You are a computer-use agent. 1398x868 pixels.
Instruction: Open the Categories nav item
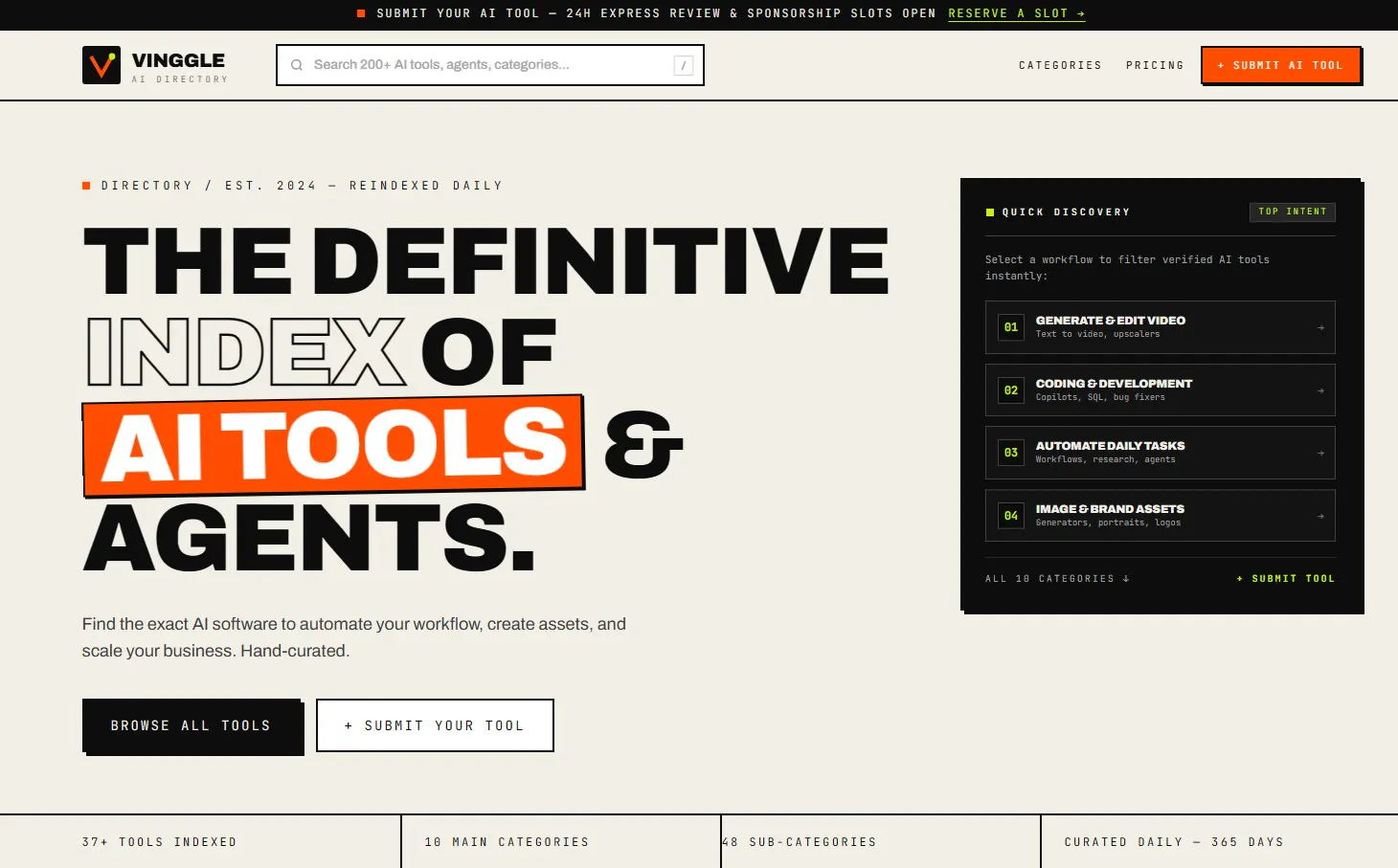click(1060, 65)
